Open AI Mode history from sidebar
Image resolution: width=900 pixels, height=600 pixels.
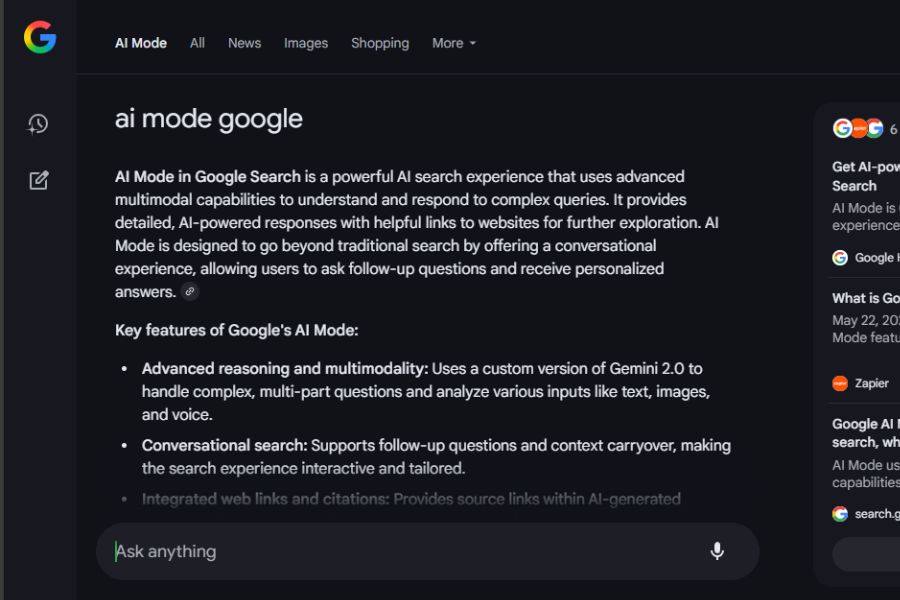click(x=38, y=124)
